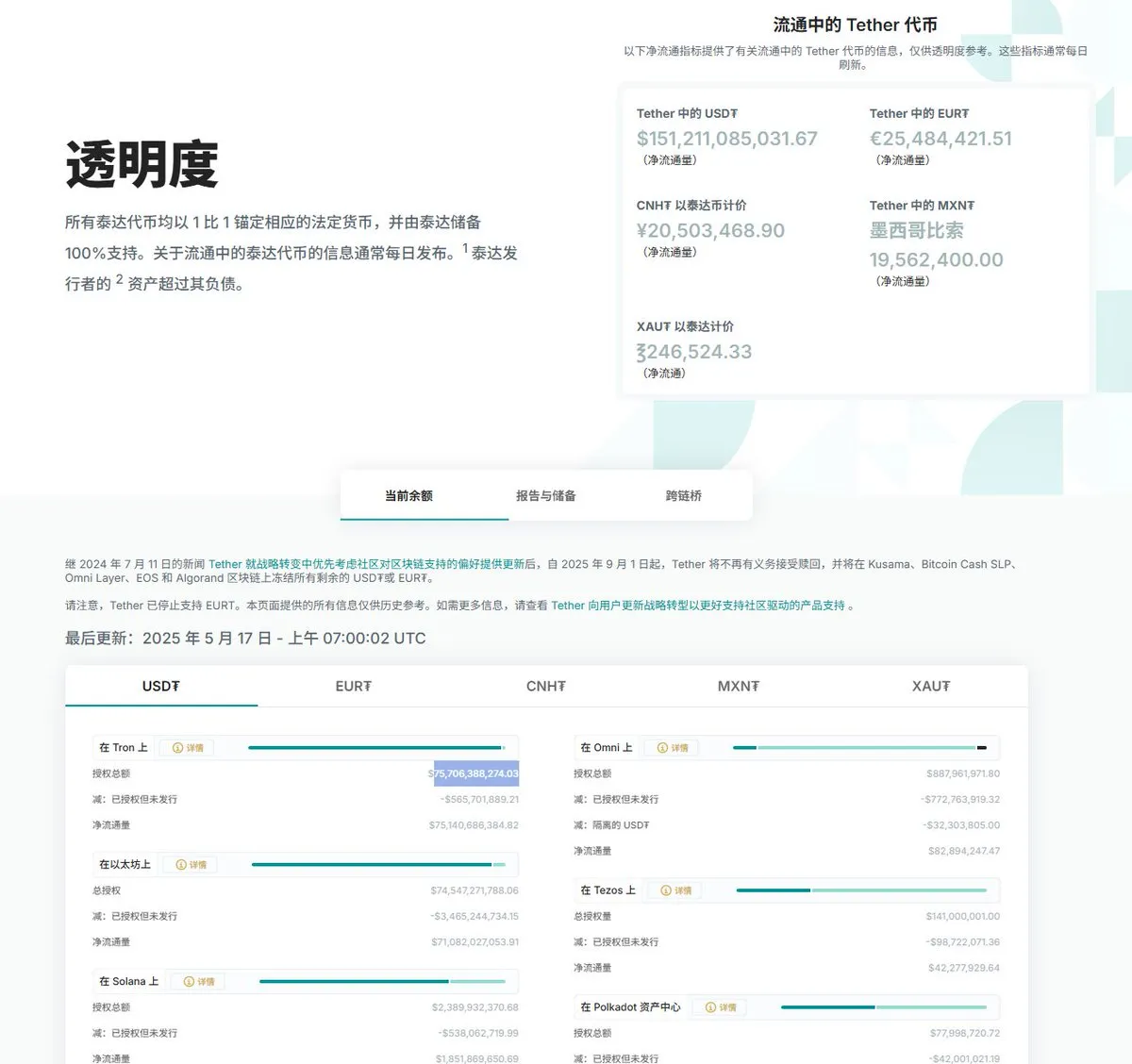Switch to the 报告与储备 tab

[546, 495]
